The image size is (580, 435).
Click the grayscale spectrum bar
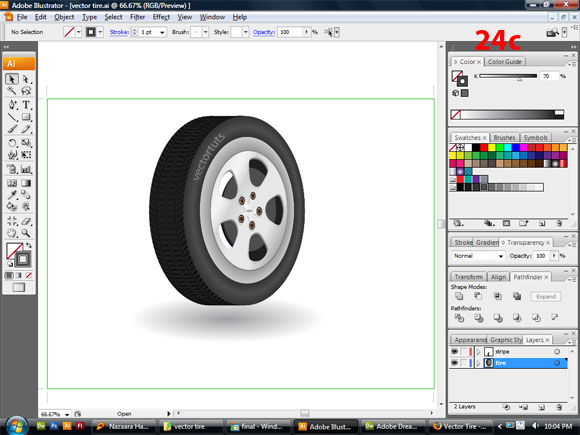point(507,114)
